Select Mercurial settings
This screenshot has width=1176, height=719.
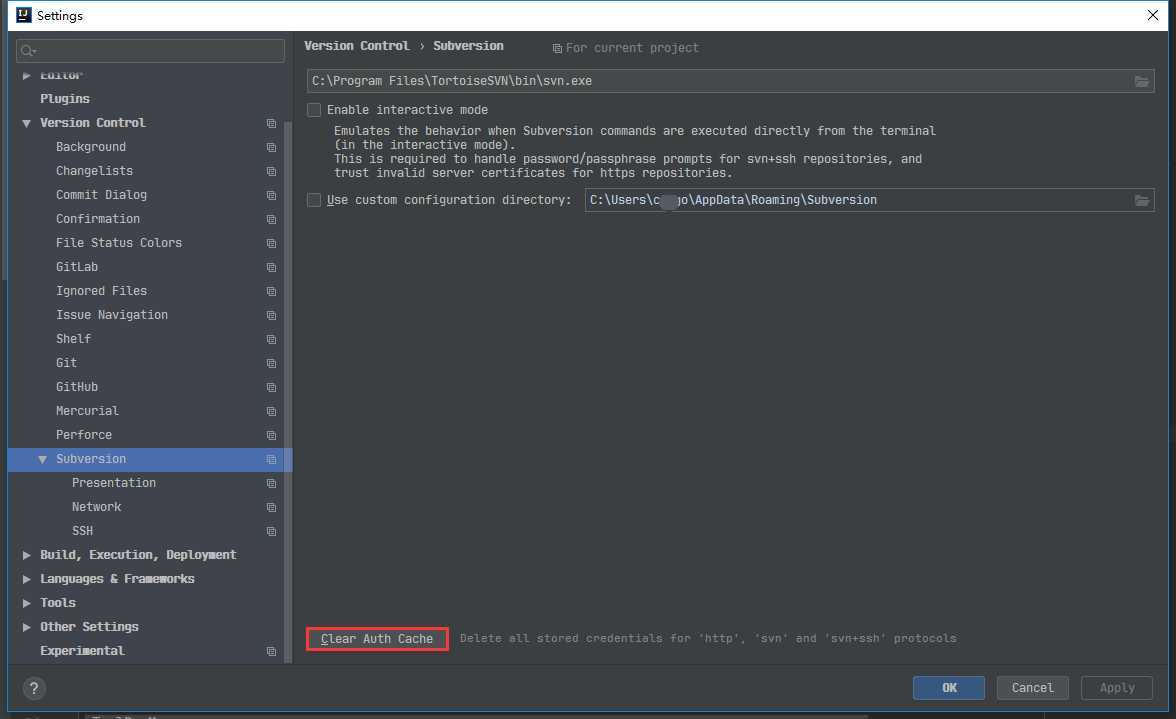click(87, 411)
